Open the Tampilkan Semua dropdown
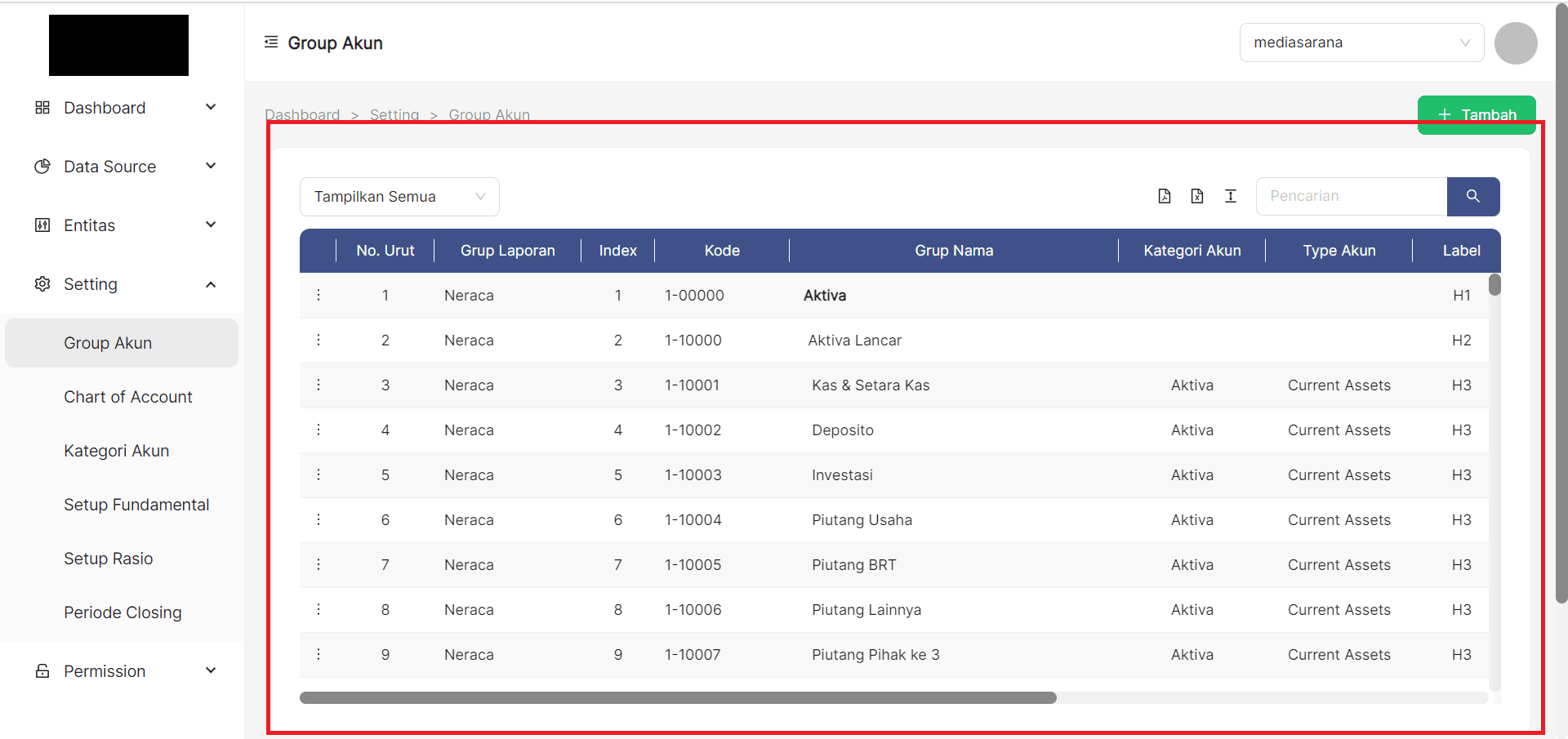The width and height of the screenshot is (1568, 739). tap(399, 197)
